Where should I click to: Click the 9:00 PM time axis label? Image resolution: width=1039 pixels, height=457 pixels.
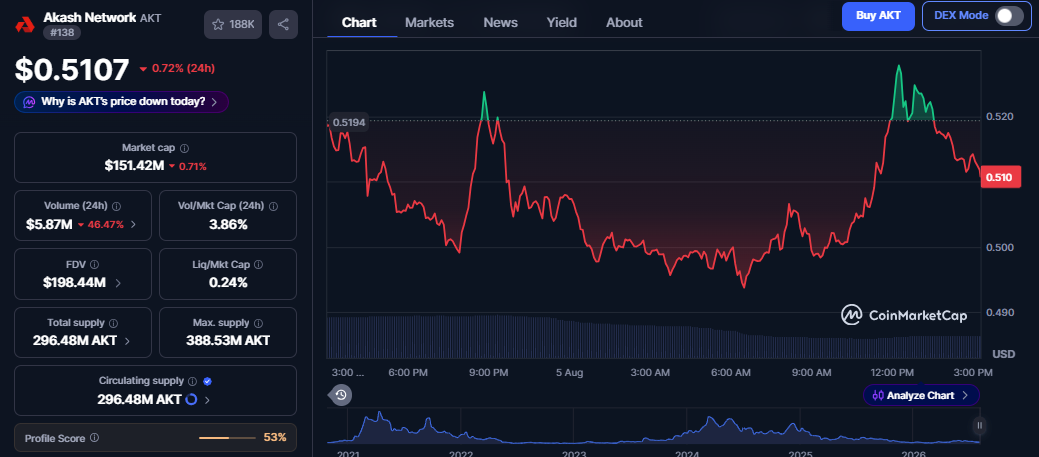488,373
